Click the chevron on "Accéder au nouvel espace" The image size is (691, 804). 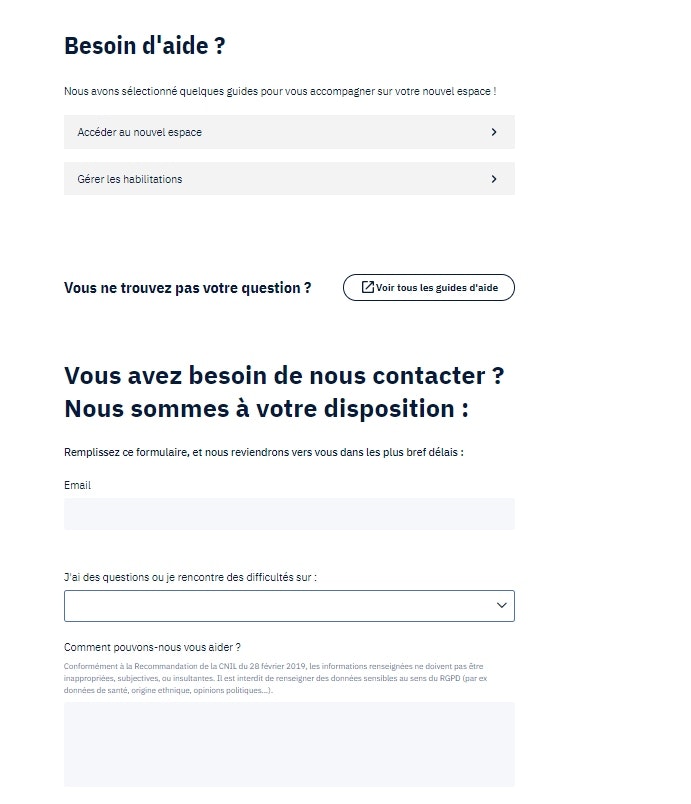[494, 132]
